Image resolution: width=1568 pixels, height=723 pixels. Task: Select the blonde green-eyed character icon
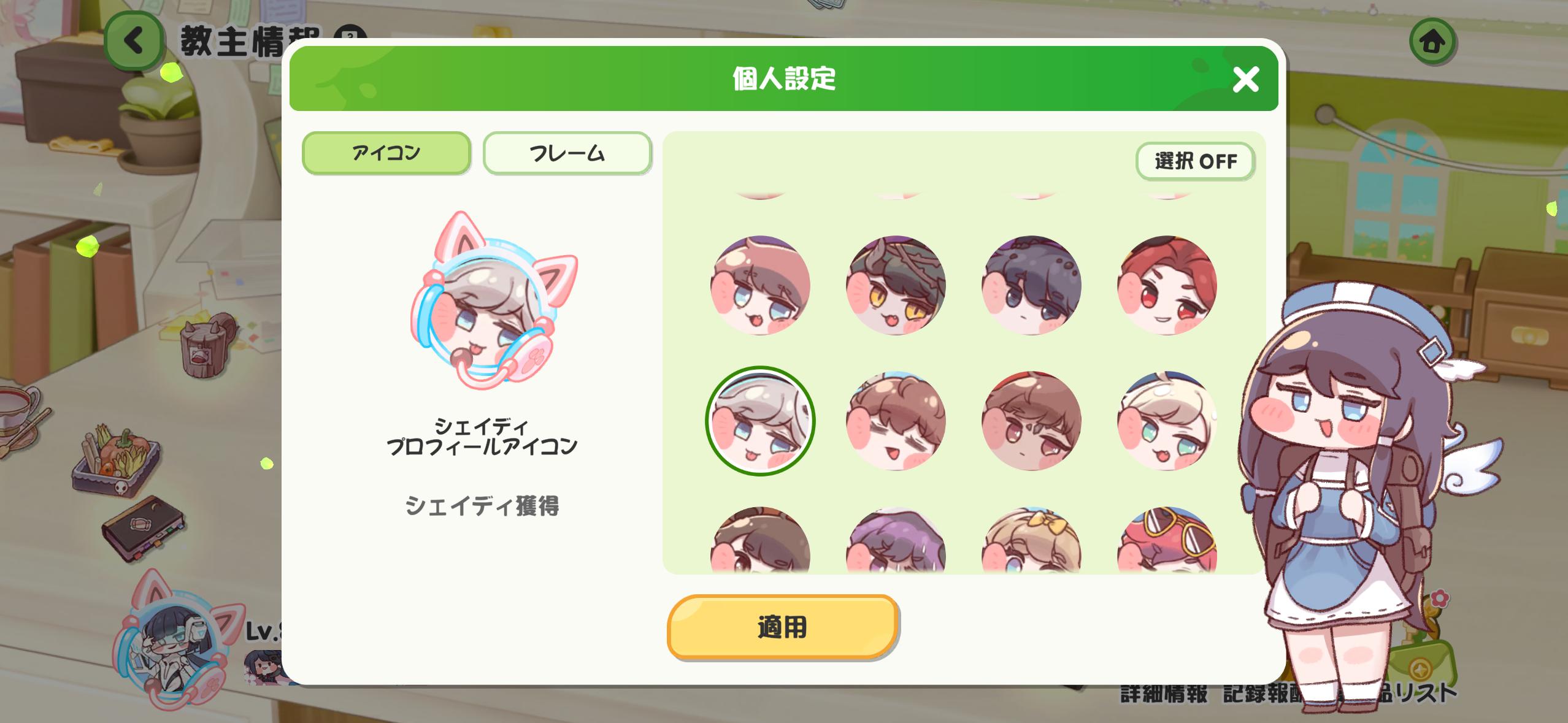tap(1166, 421)
